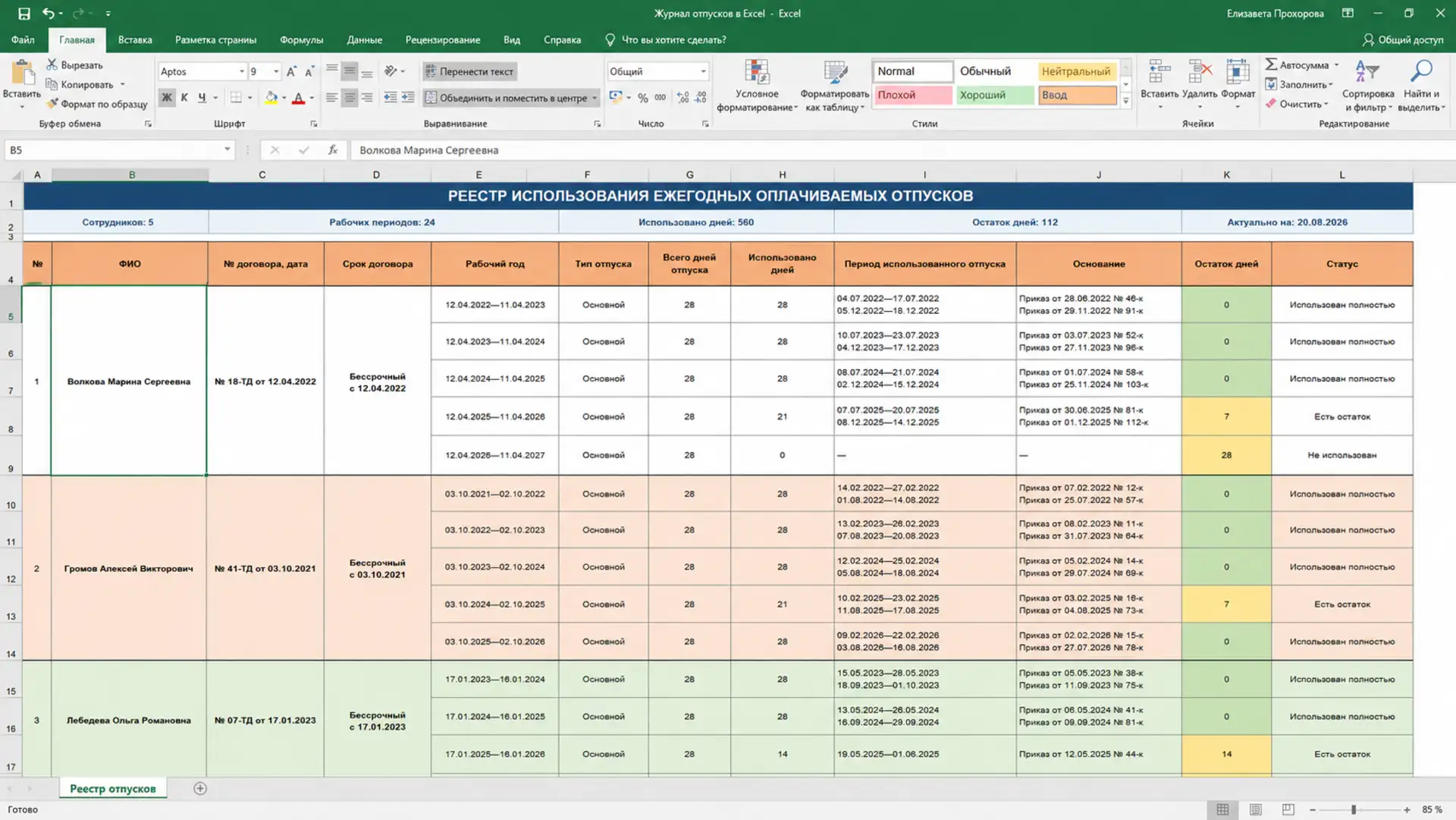
Task: Align cell content to middle vertically
Action: click(x=349, y=71)
